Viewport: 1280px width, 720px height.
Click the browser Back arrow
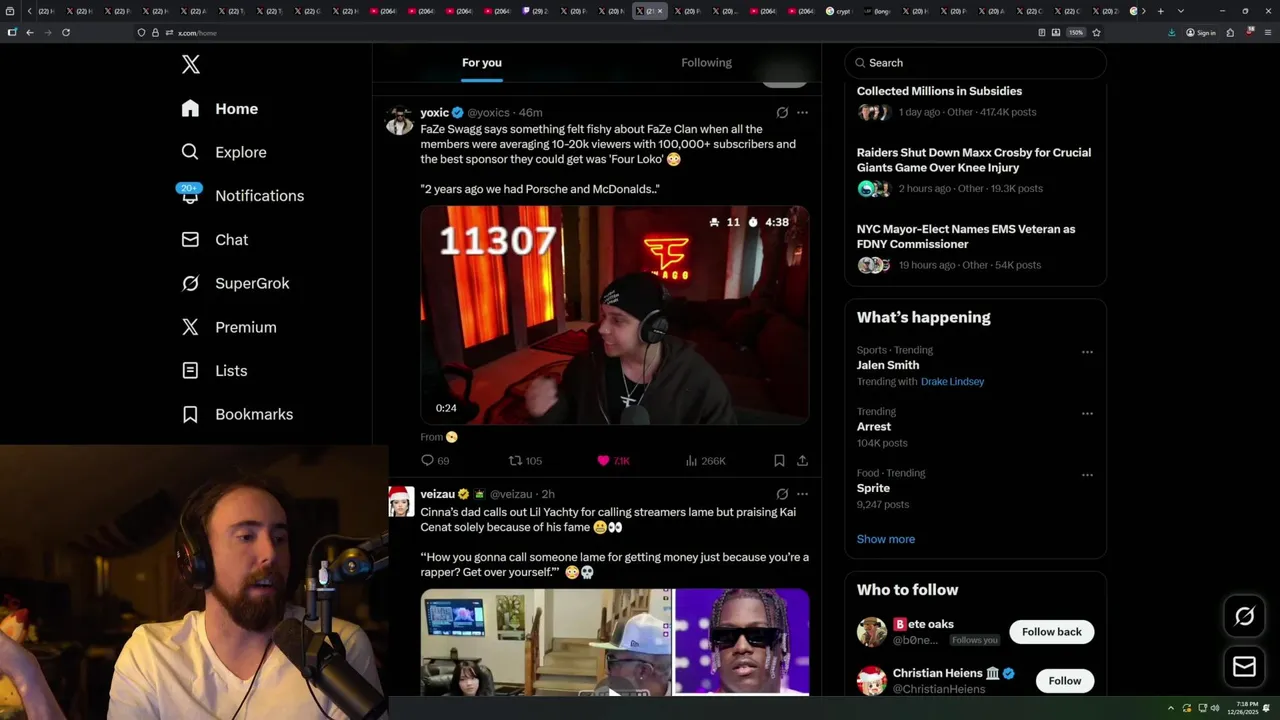point(30,33)
